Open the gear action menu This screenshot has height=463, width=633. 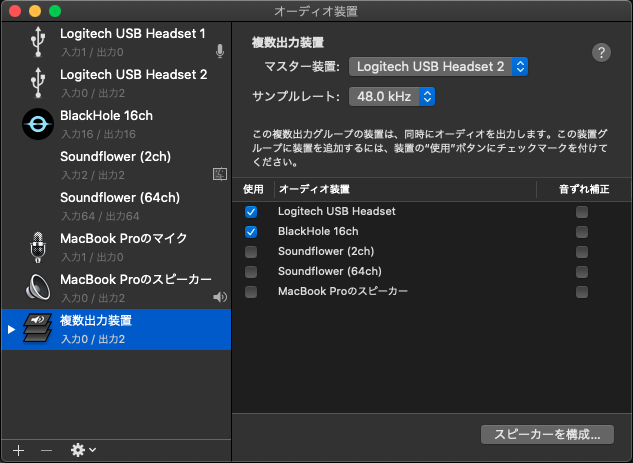click(x=83, y=450)
